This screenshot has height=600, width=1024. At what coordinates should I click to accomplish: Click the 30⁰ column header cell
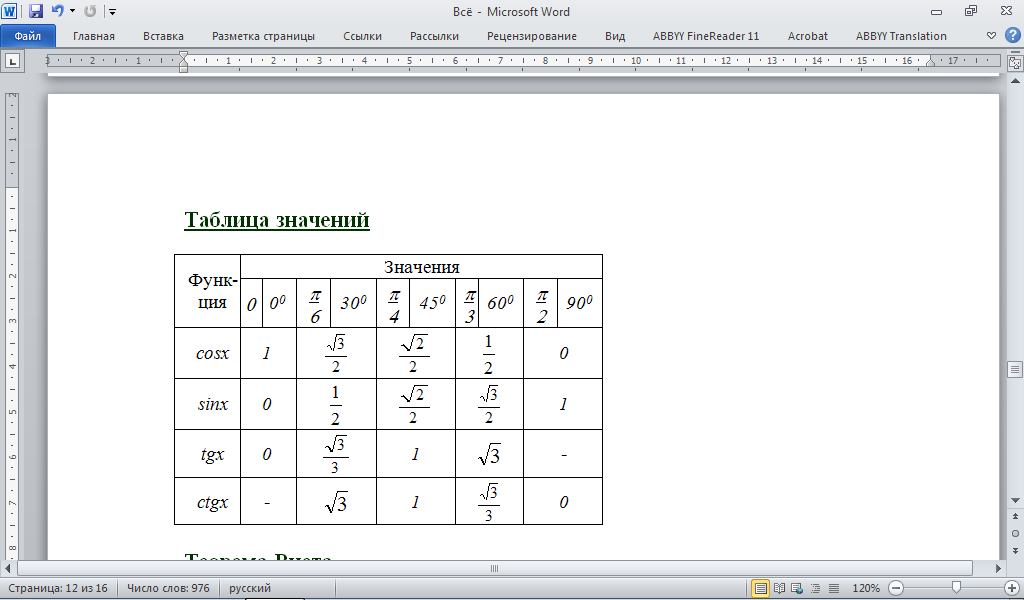pyautogui.click(x=353, y=303)
